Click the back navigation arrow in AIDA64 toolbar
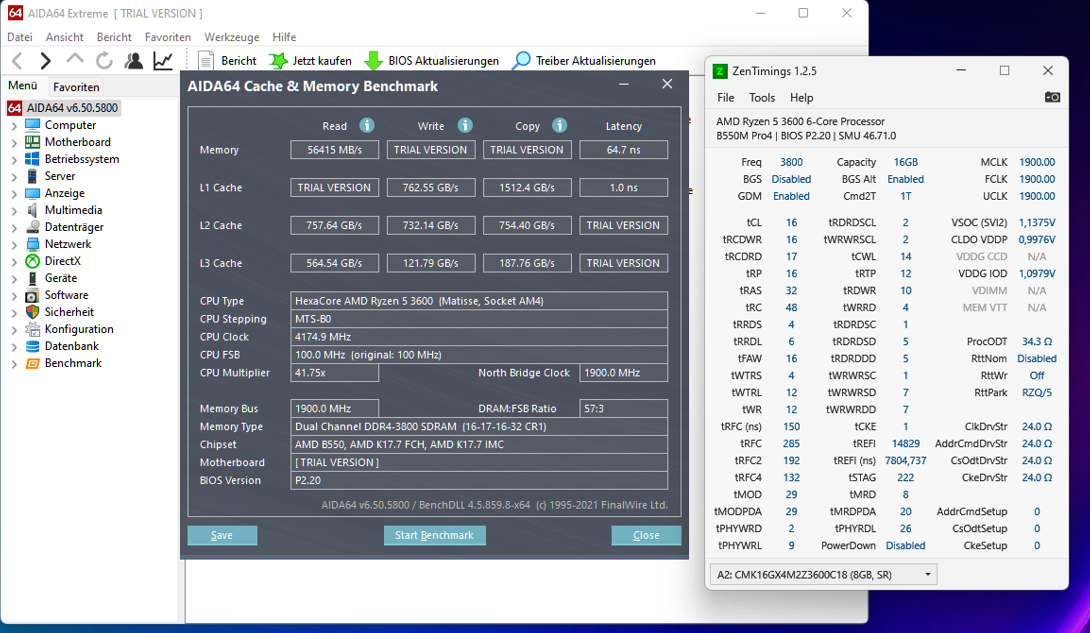 17,61
